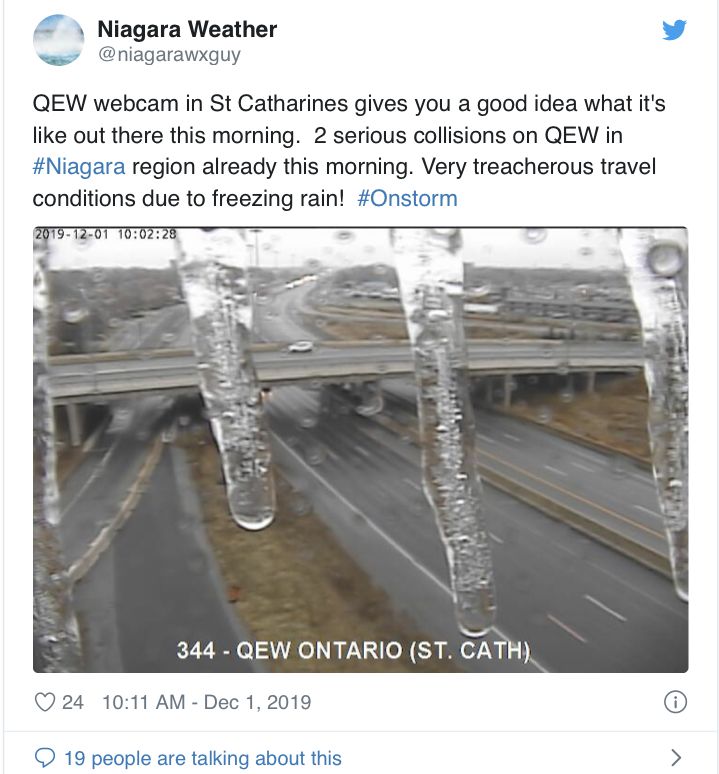Click the webcam 2019-12-01 10:02:28 timestamp overlay
This screenshot has width=719, height=774.
(x=106, y=235)
